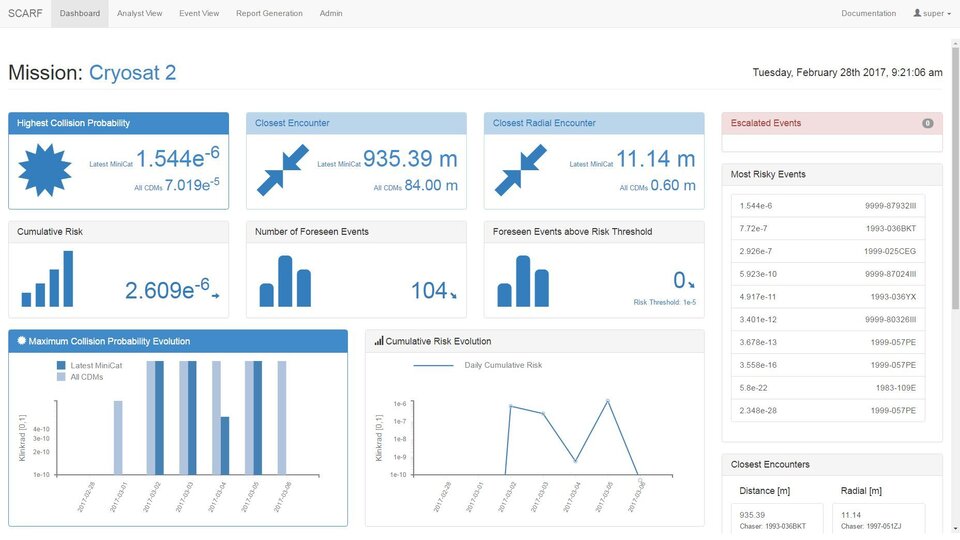Click the Escalated Events count badge
This screenshot has height=540, width=960.
(928, 123)
